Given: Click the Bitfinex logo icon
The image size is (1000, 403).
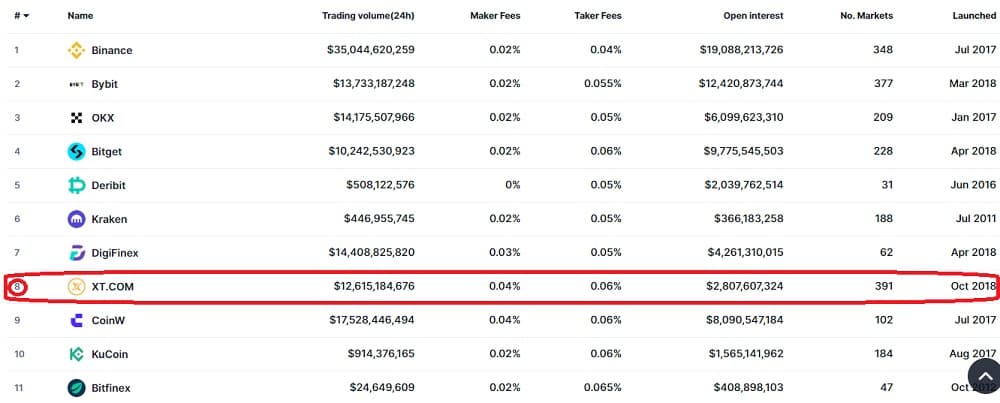Looking at the screenshot, I should tap(77, 388).
